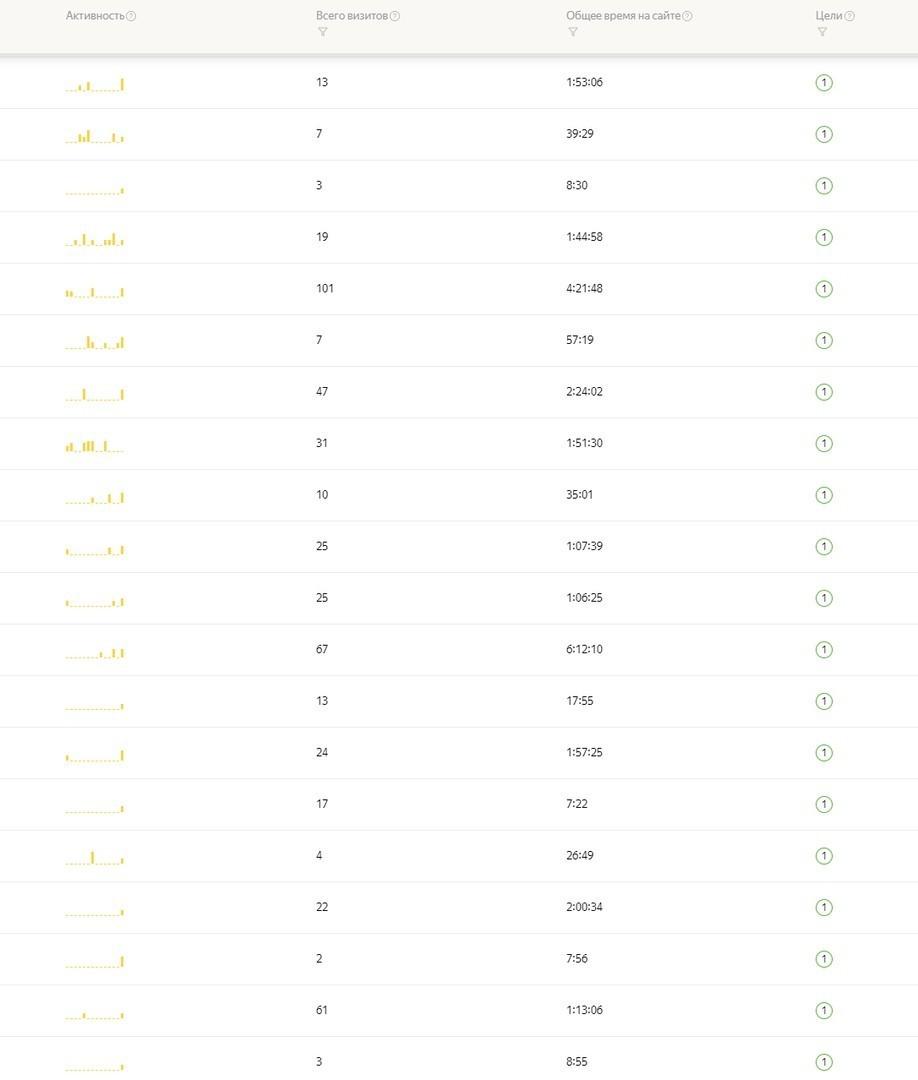This screenshot has width=918, height=1080.
Task: Open the filter under Общее время на сайте
Action: 572,32
